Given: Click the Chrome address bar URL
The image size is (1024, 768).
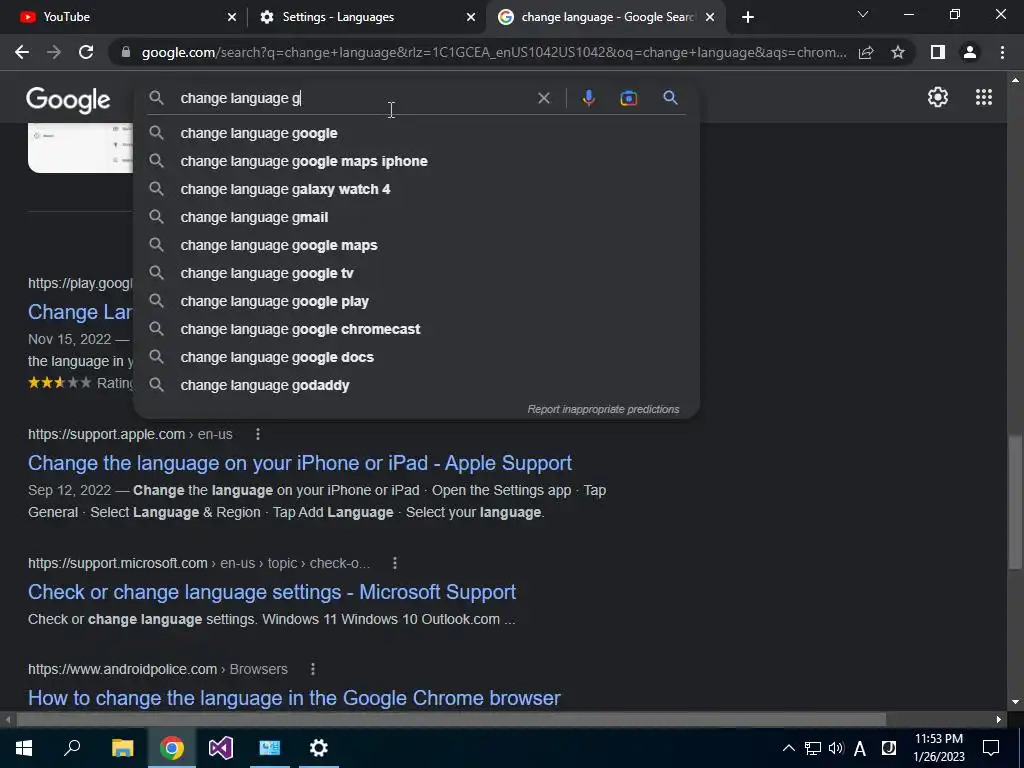Looking at the screenshot, I should (x=494, y=52).
